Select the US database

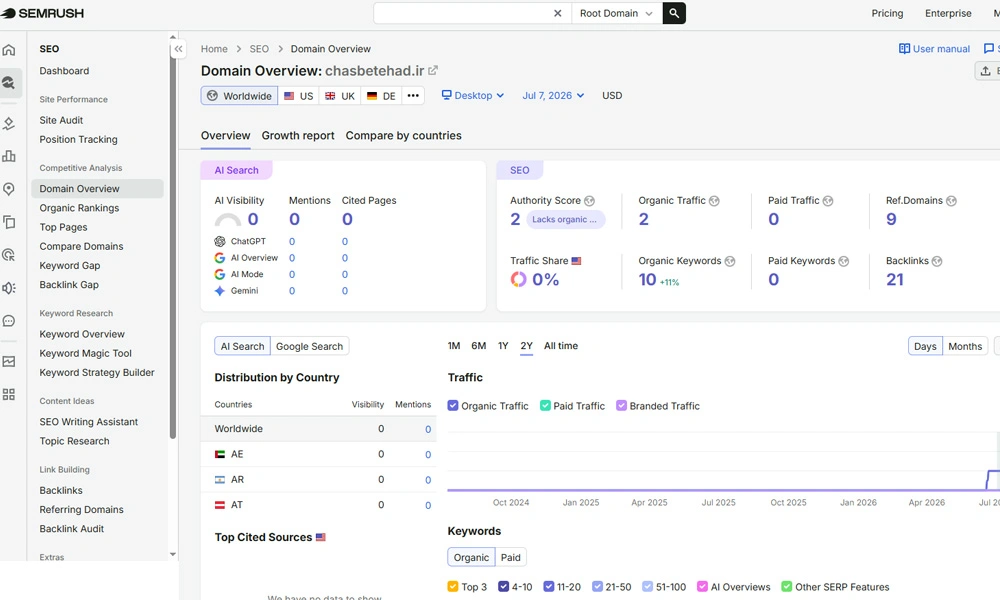pyautogui.click(x=298, y=96)
